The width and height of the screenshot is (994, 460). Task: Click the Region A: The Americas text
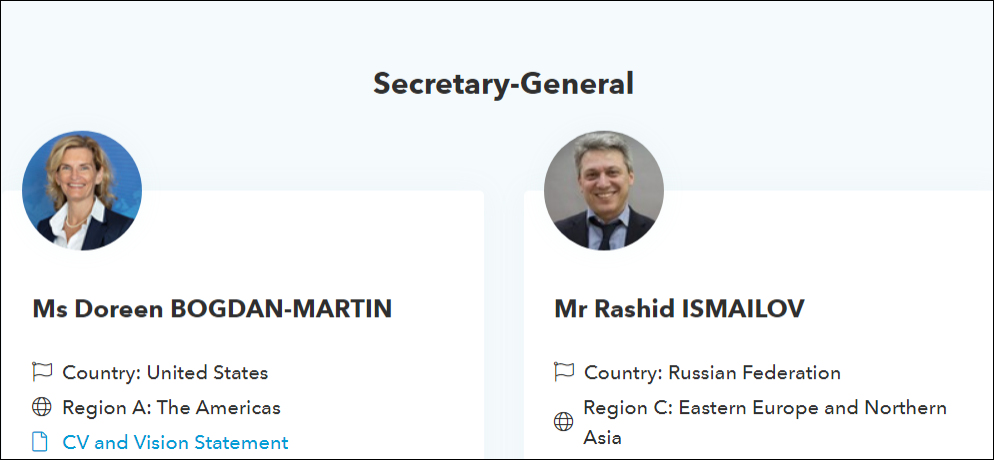tap(171, 408)
